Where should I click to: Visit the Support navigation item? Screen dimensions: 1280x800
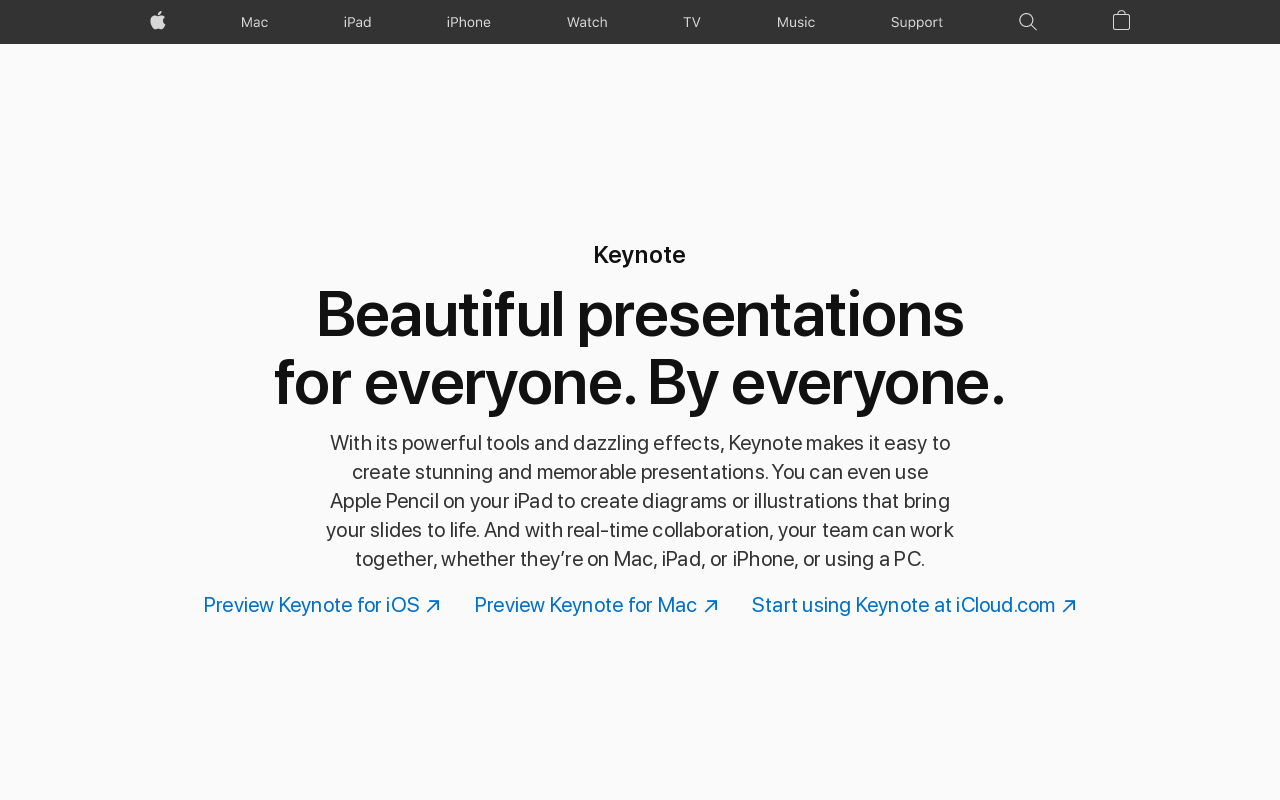(x=916, y=22)
